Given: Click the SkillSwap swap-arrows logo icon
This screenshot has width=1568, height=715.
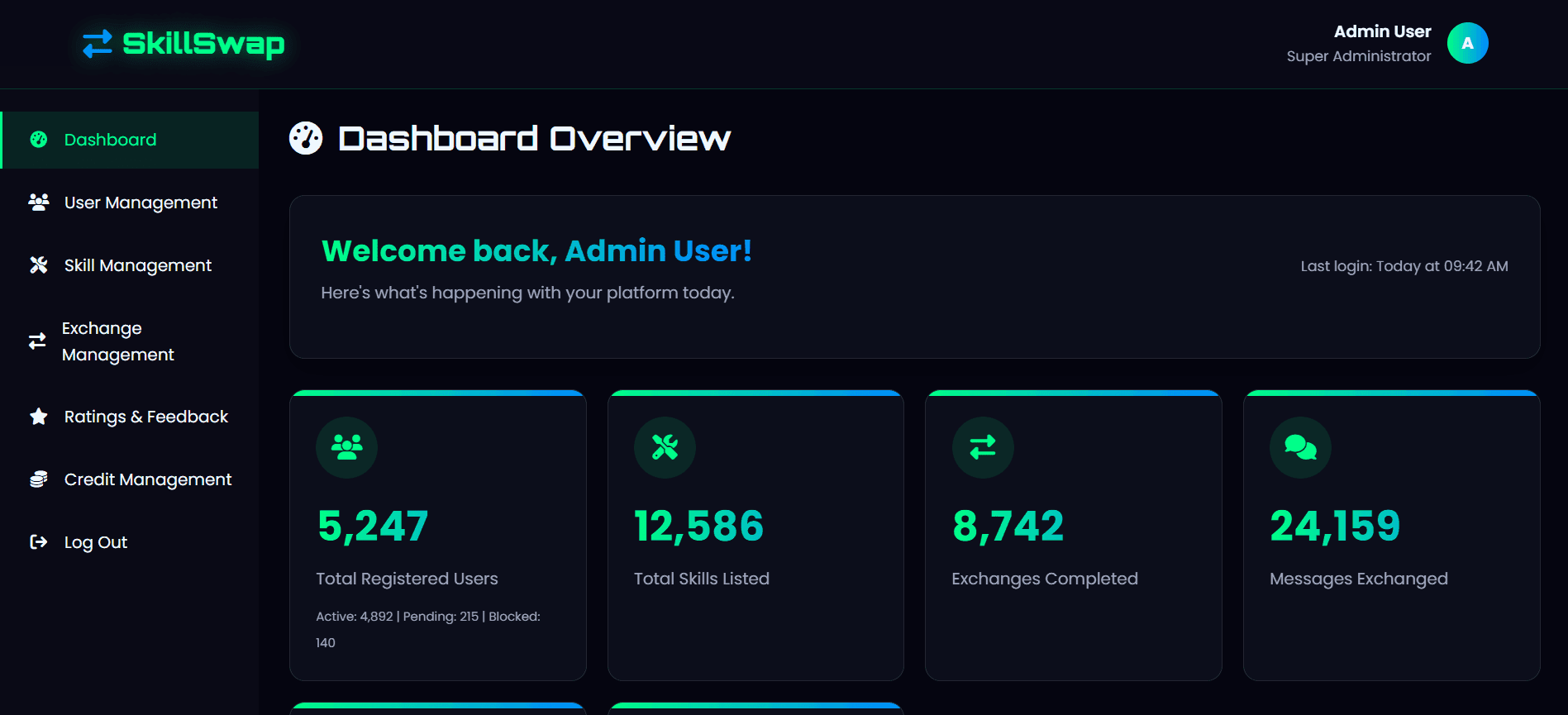Looking at the screenshot, I should (x=98, y=44).
